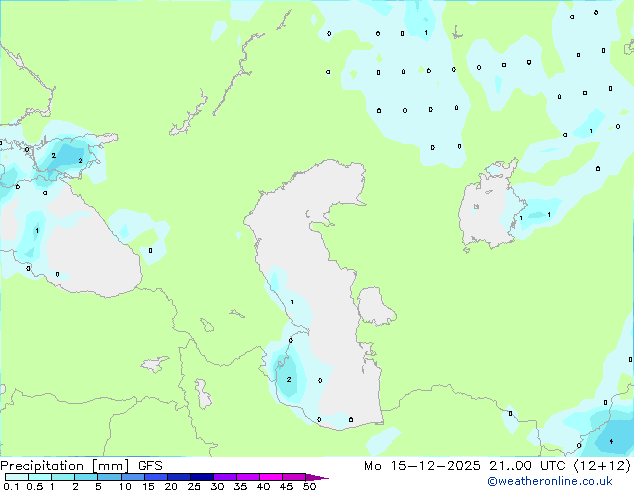This screenshot has width=634, height=490.
Task: Pick the 25–30 mm navy legend swatch
Action: 202,477
